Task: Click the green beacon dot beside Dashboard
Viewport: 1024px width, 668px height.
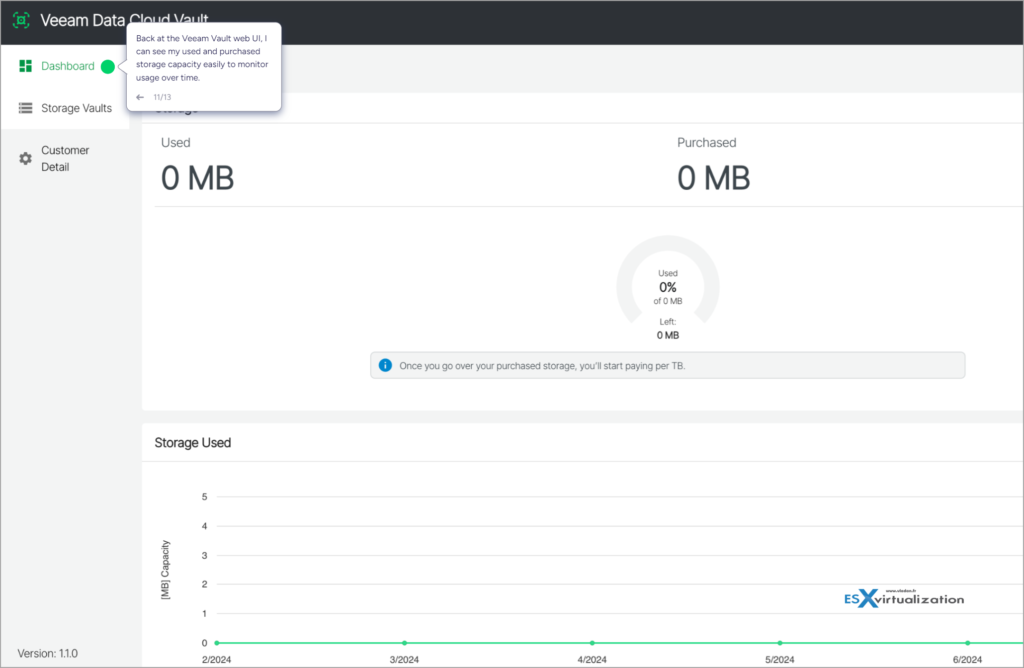Action: point(109,66)
